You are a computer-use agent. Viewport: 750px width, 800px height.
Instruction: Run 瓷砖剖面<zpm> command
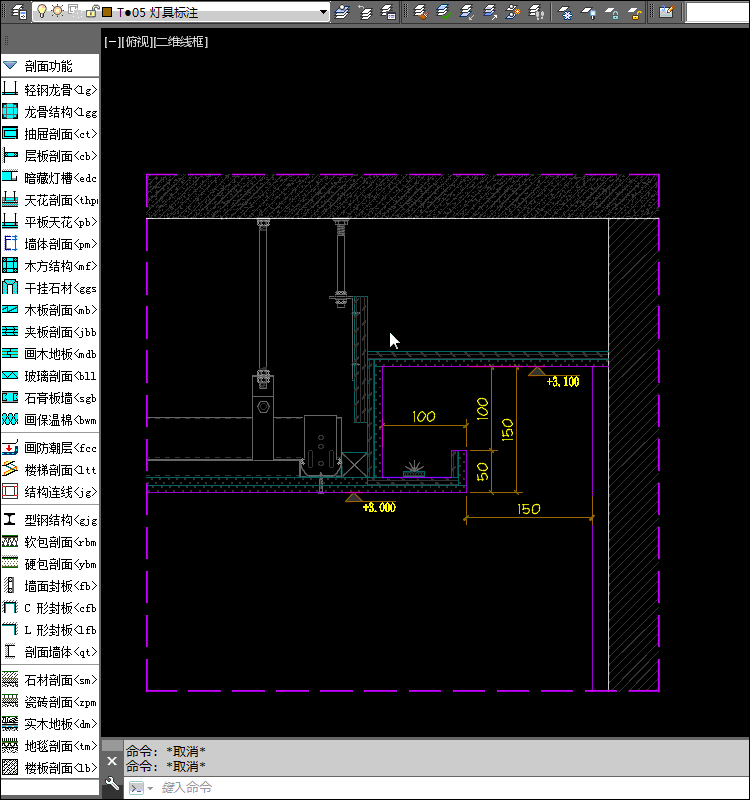pyautogui.click(x=50, y=702)
